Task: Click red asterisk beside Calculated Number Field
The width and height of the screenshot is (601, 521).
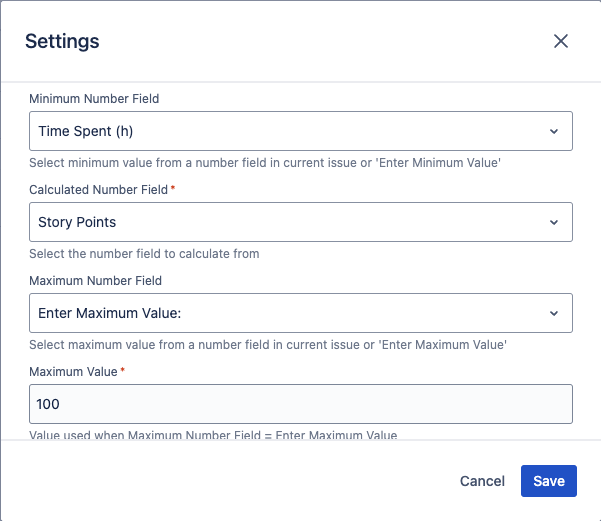Action: point(171,189)
